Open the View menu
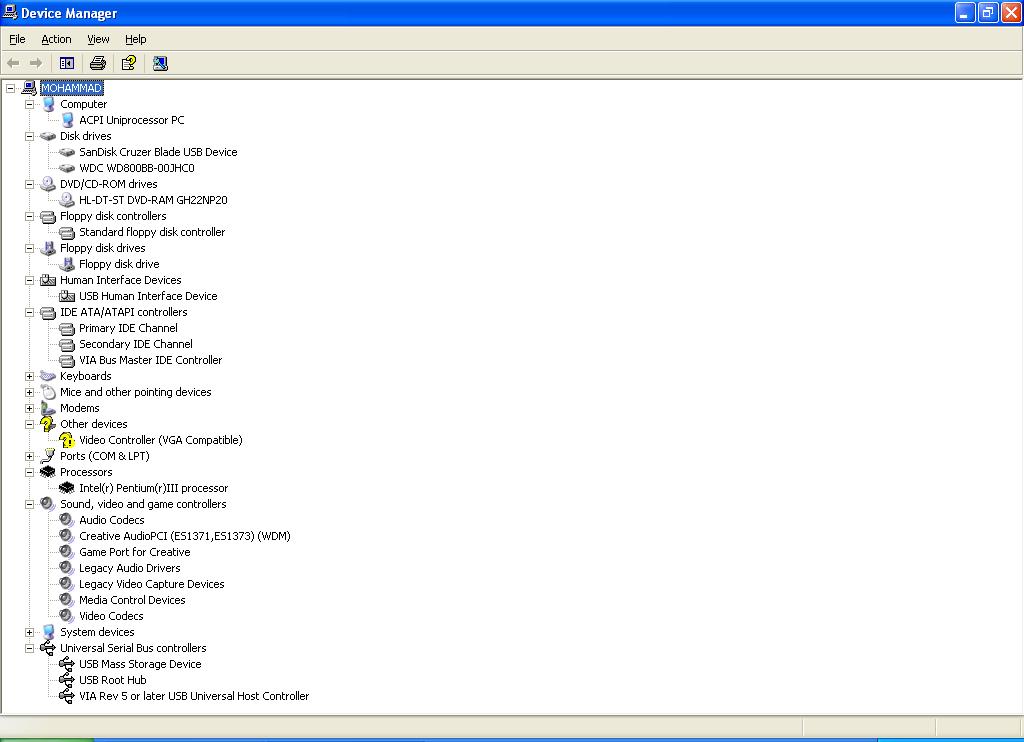This screenshot has width=1024, height=742. point(98,39)
